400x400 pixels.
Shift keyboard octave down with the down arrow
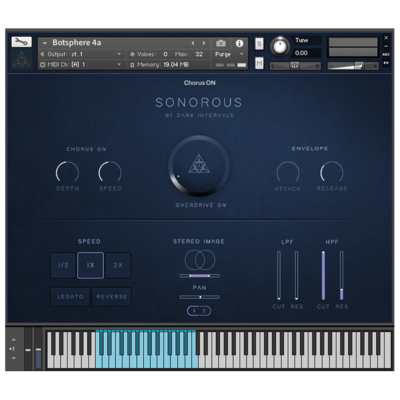(x=13, y=358)
